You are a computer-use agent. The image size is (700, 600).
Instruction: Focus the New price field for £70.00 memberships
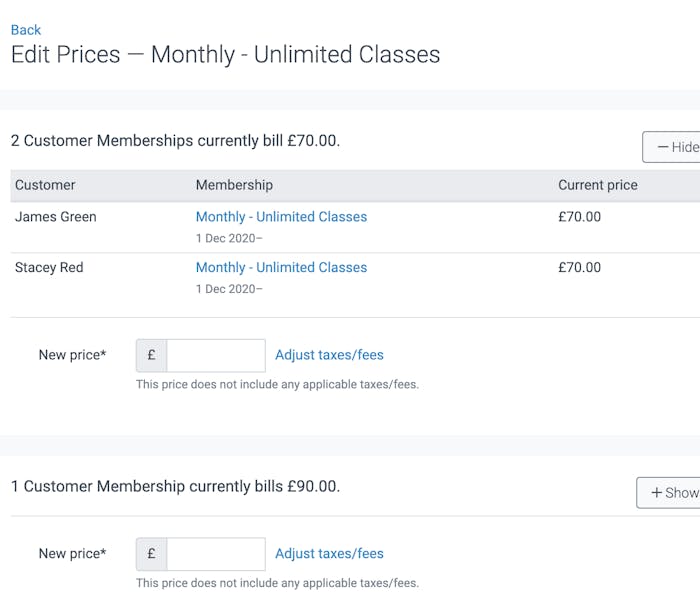tap(215, 355)
